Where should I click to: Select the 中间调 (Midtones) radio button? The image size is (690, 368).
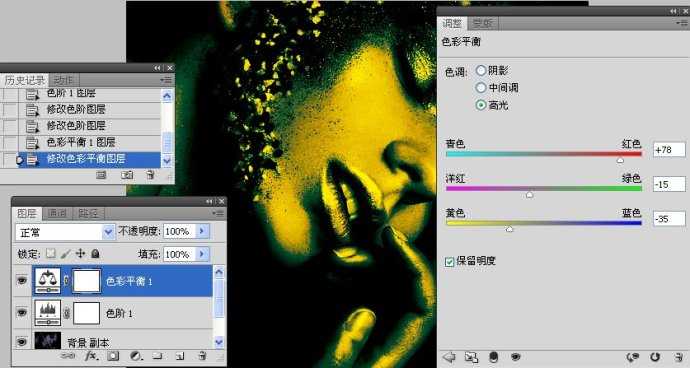[481, 88]
